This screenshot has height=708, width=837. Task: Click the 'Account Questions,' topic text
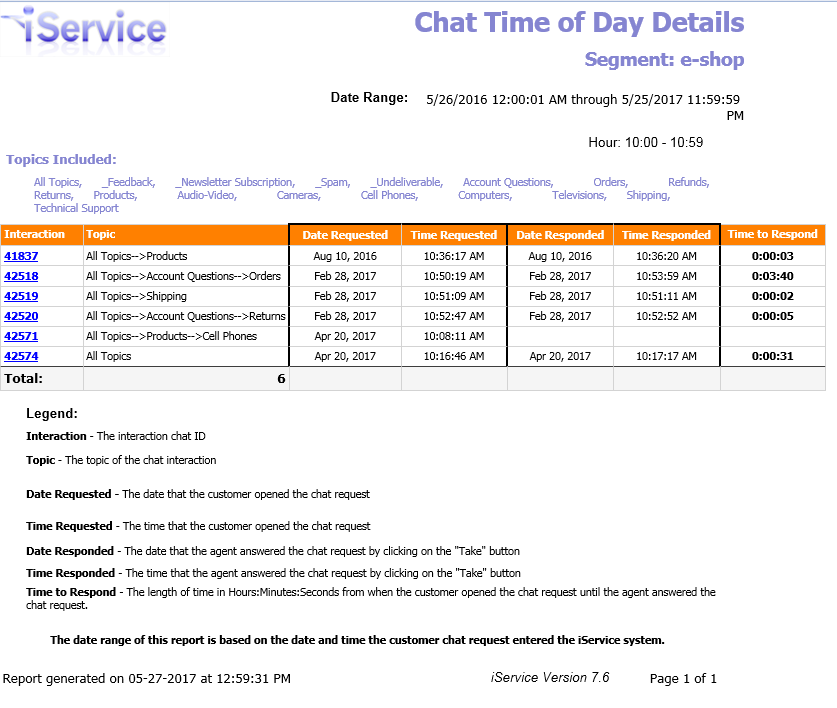(x=508, y=183)
